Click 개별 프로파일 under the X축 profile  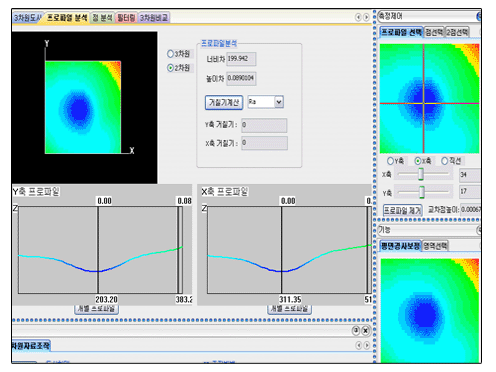click(x=289, y=309)
